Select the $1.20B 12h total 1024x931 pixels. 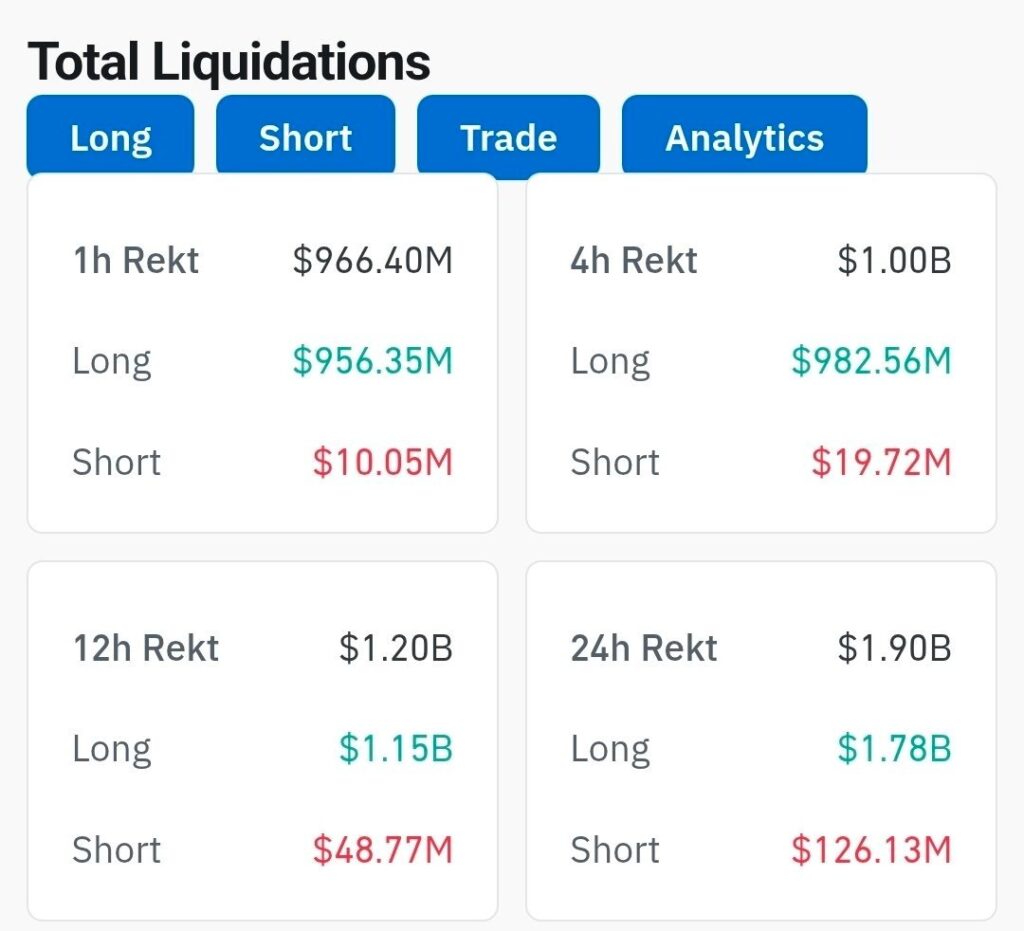pyautogui.click(x=395, y=648)
